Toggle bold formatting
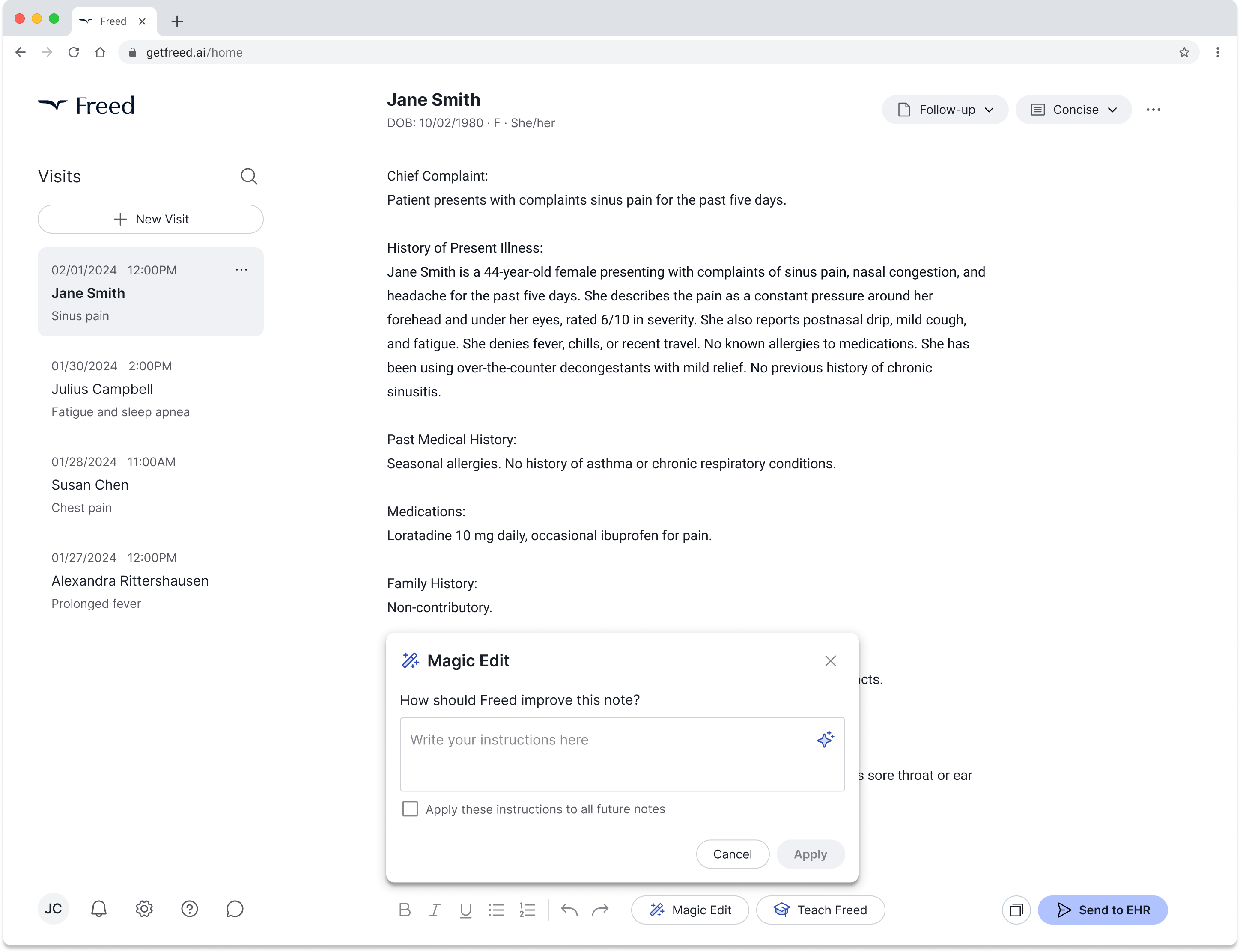This screenshot has height=952, width=1240. (x=404, y=910)
